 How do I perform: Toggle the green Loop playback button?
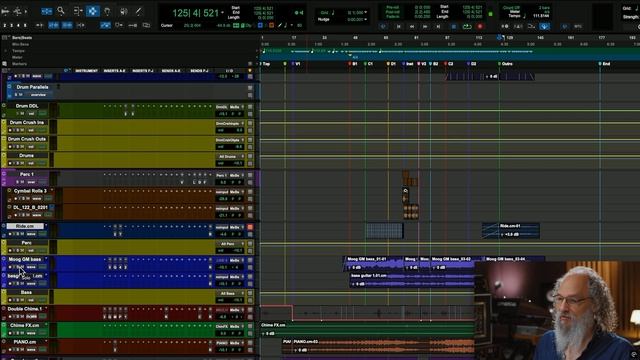[x=467, y=27]
